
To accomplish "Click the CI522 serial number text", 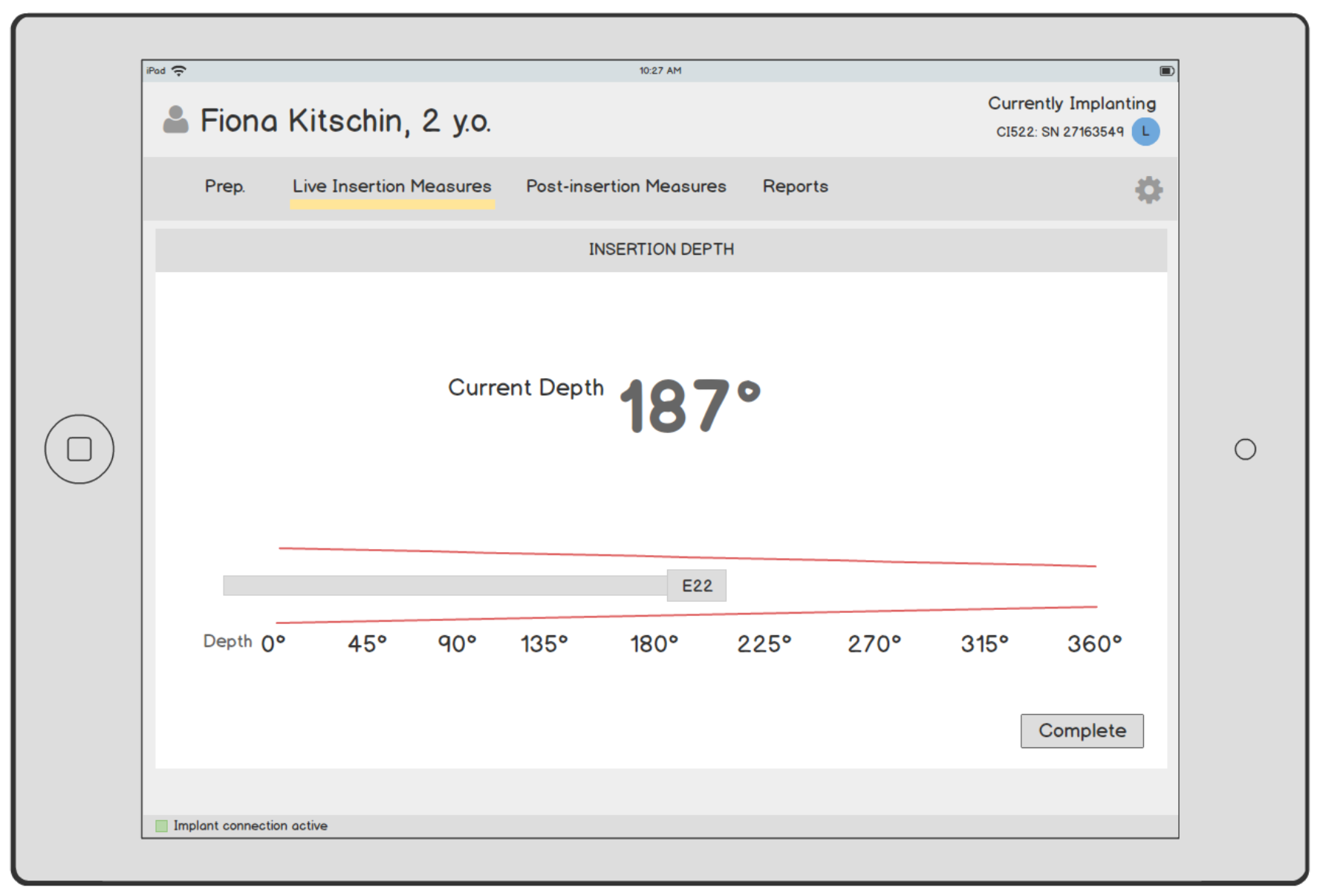I will coord(1059,132).
